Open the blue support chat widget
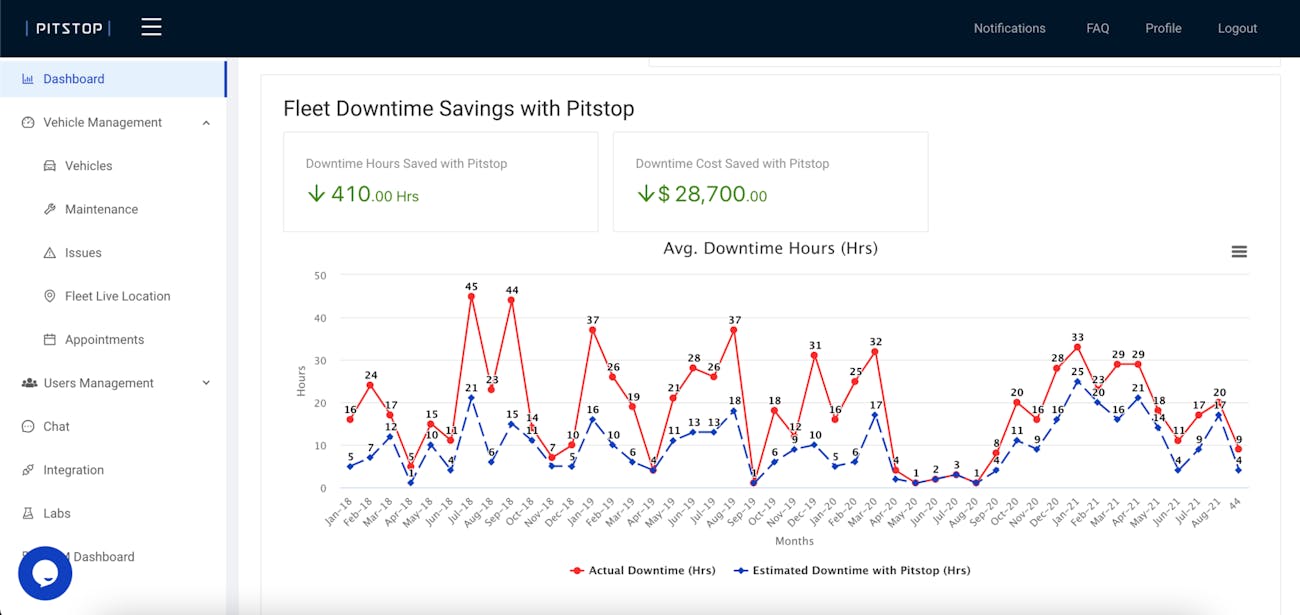Viewport: 1300px width, 615px height. click(x=44, y=573)
